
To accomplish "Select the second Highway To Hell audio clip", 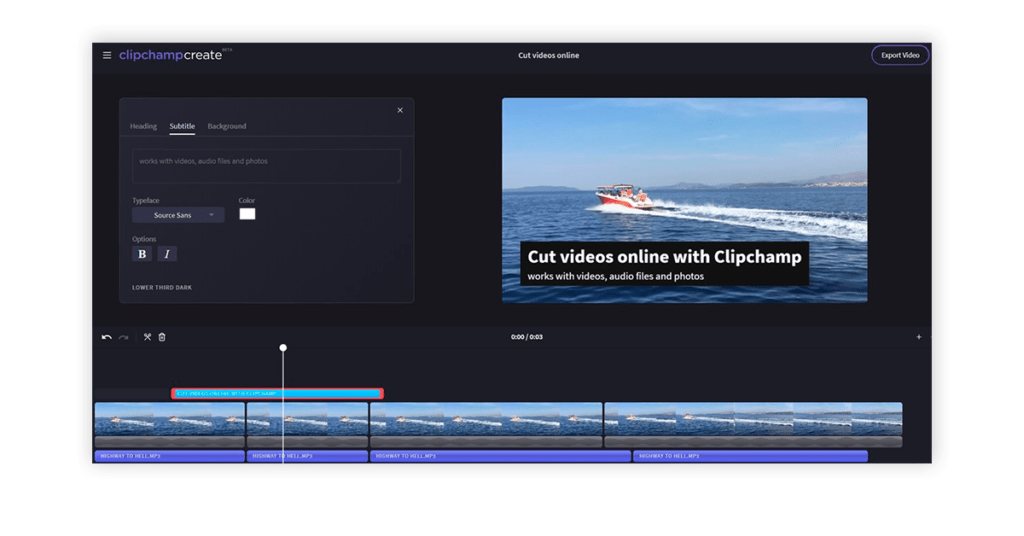I will pos(308,456).
